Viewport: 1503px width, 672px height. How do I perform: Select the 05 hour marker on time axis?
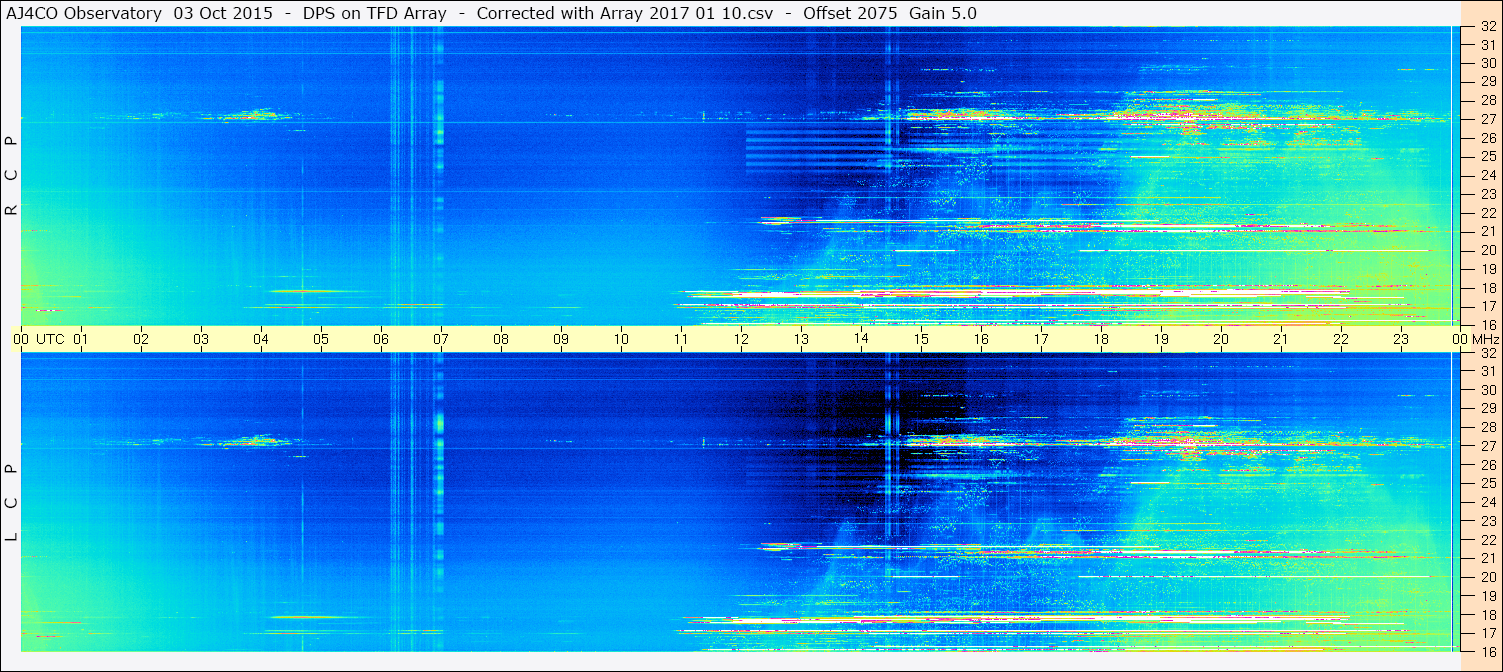tap(321, 339)
